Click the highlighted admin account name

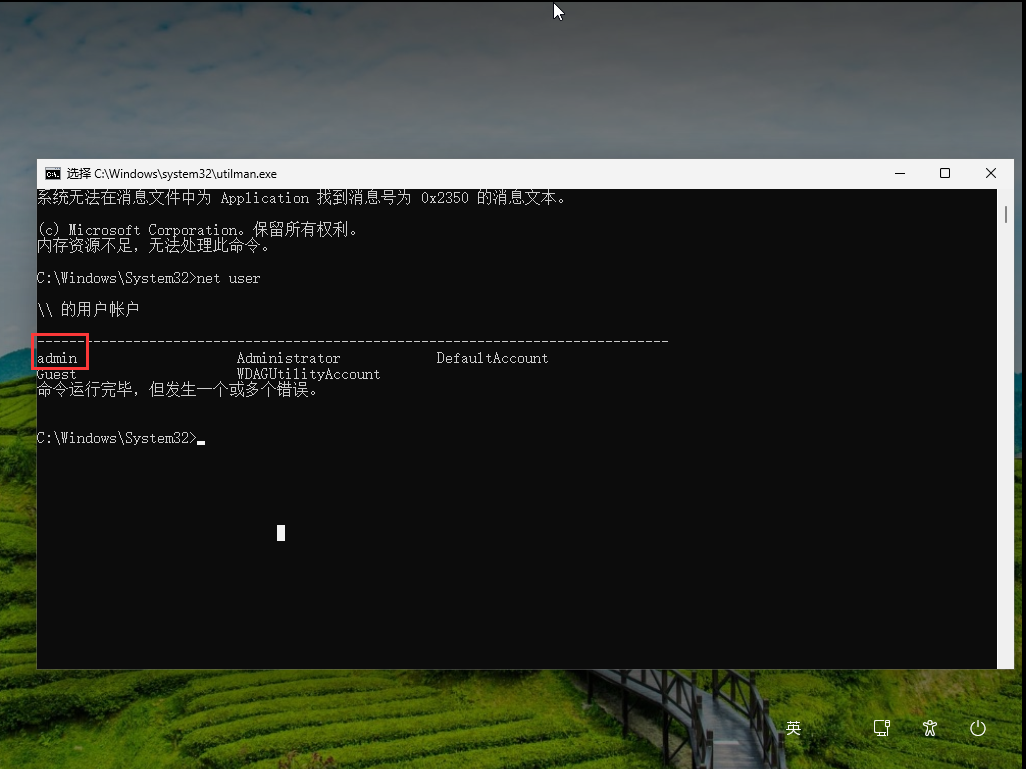click(x=58, y=358)
